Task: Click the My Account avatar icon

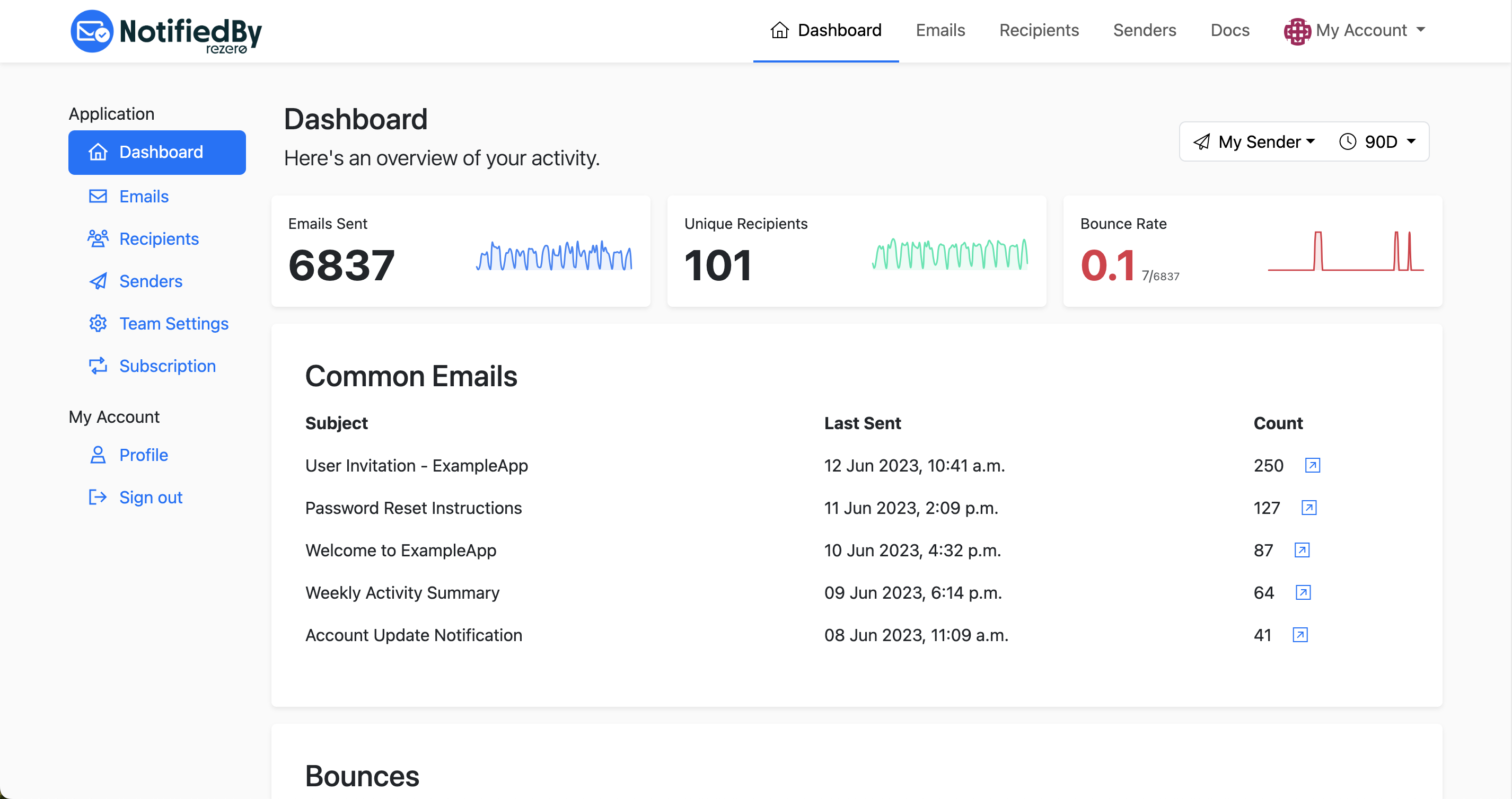Action: (1297, 31)
